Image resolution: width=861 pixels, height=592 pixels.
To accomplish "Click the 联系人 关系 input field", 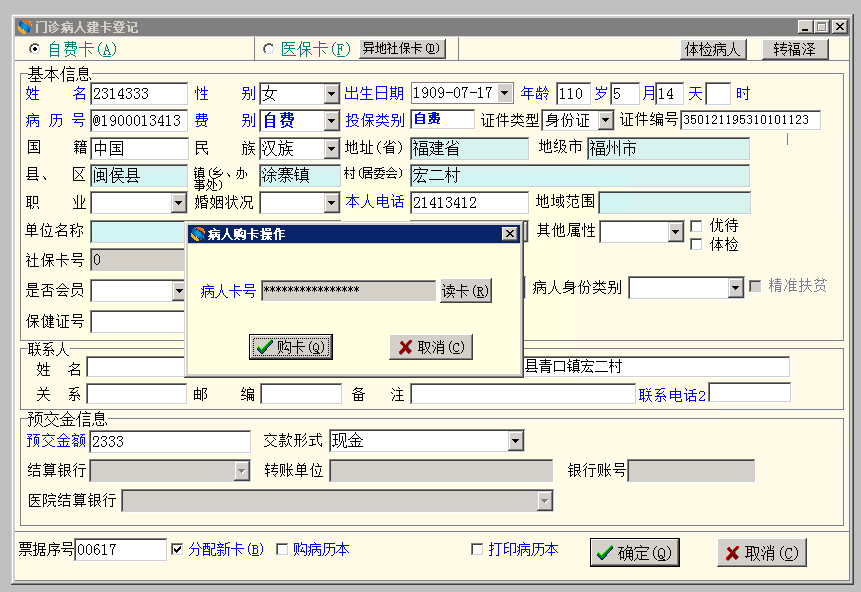I will pos(137,394).
